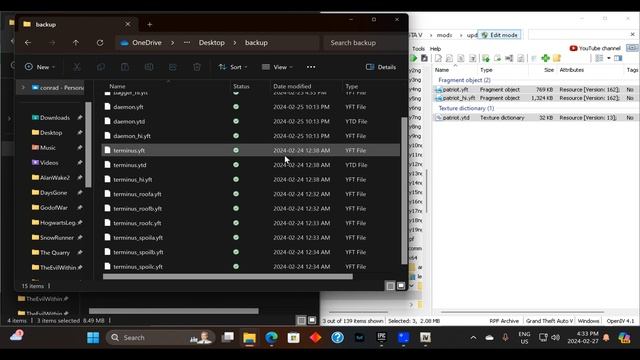Viewport: 640px width, 360px height.
Task: Open the blue Get Help question mark app
Action: (x=338, y=338)
